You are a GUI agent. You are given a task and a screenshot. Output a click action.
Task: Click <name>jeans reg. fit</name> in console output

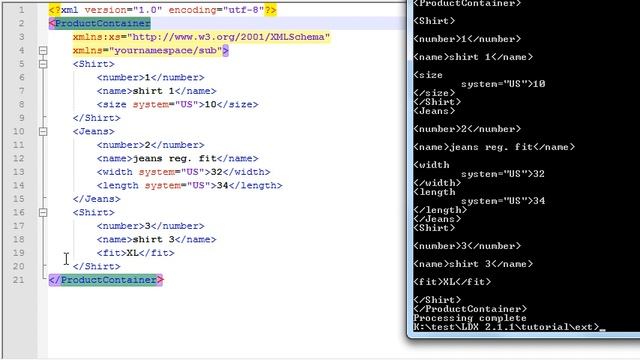494,147
